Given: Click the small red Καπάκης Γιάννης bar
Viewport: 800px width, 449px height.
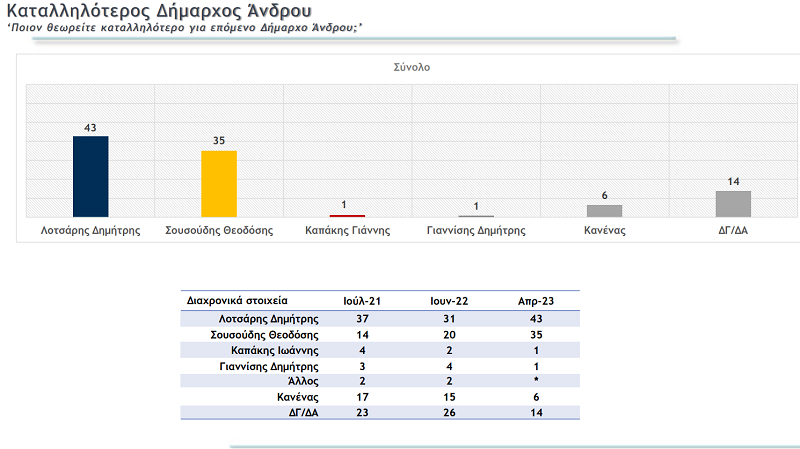Looking at the screenshot, I should coord(347,215).
